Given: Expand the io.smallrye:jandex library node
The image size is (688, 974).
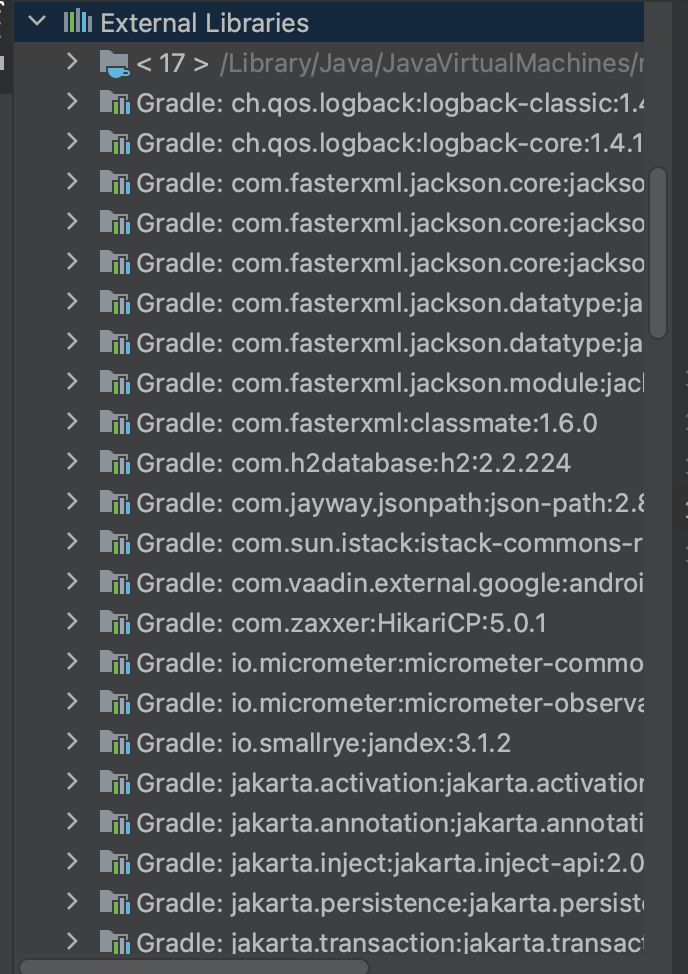Looking at the screenshot, I should 72,740.
